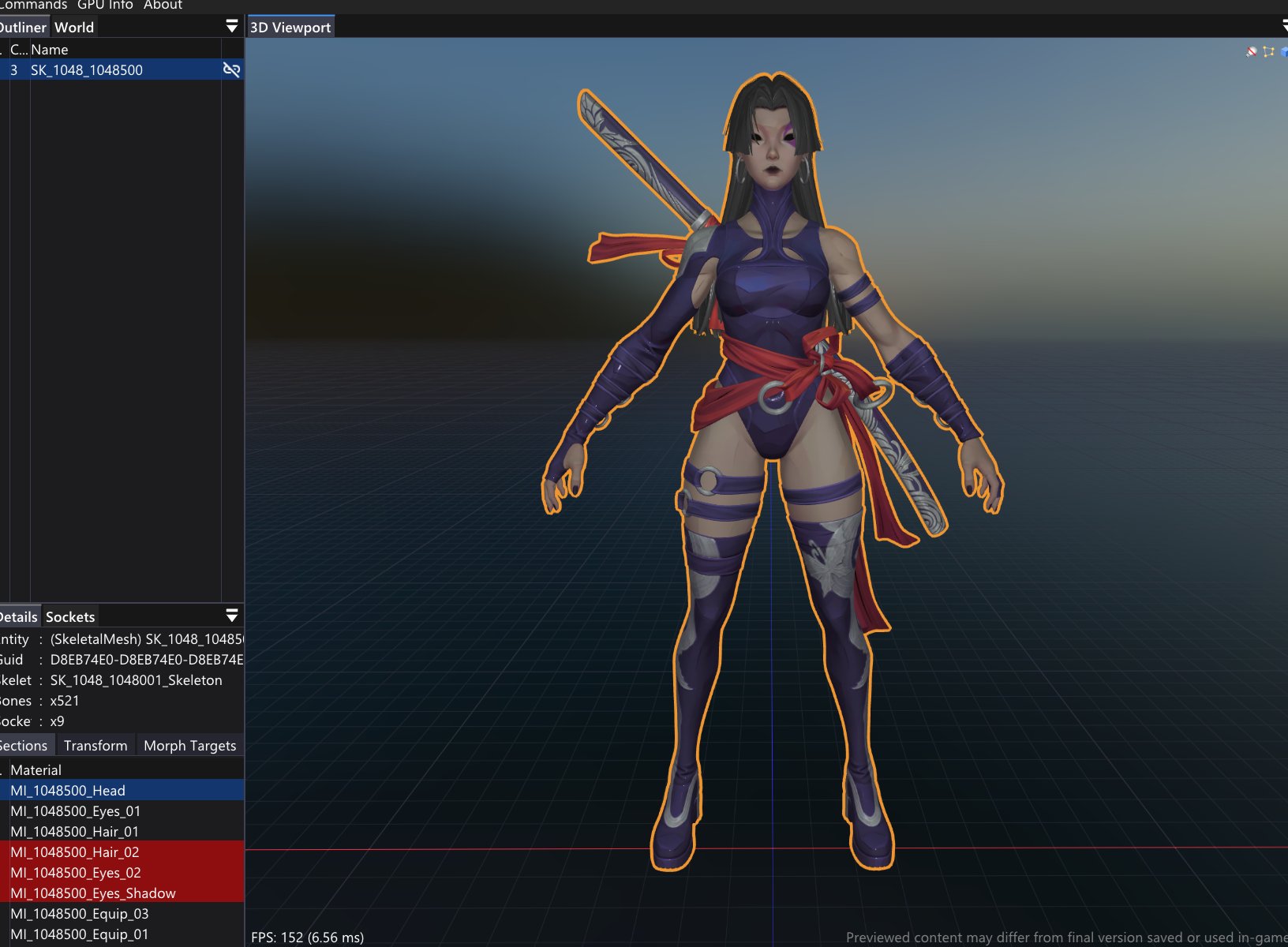Open the GPU Info menu
This screenshot has height=947, width=1288.
(x=105, y=6)
